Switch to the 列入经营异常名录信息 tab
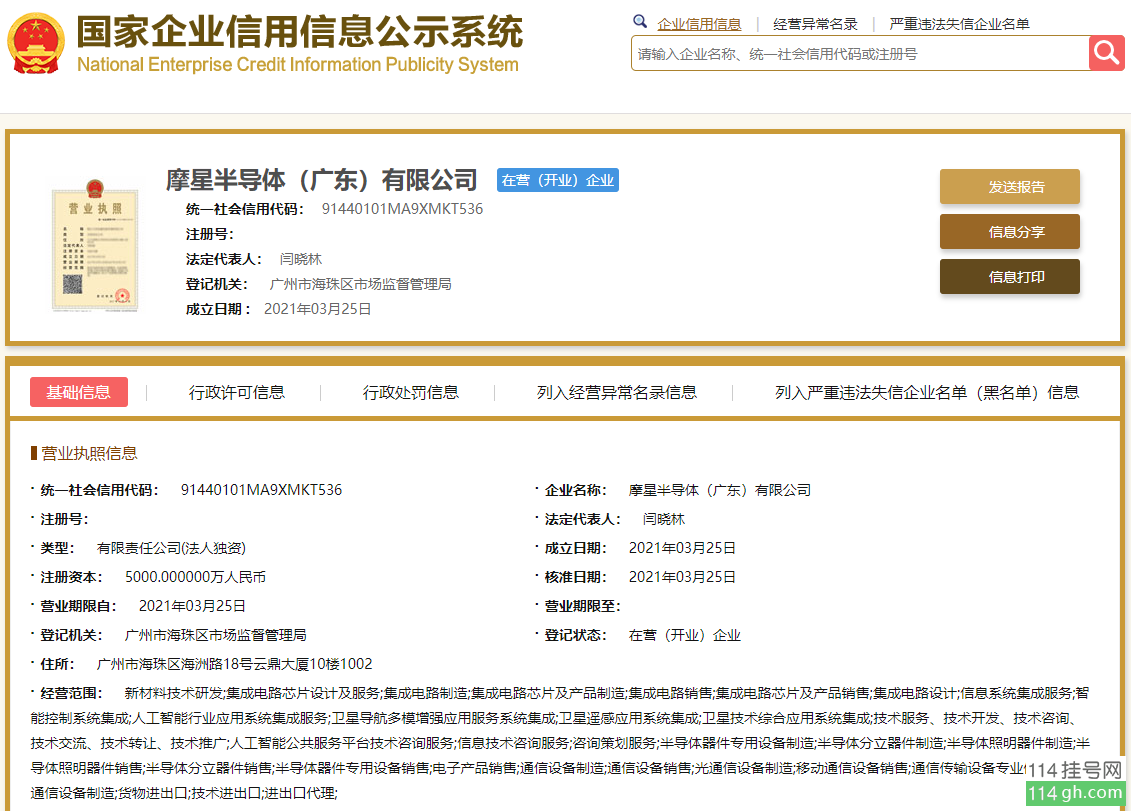The image size is (1131, 811). (x=617, y=392)
